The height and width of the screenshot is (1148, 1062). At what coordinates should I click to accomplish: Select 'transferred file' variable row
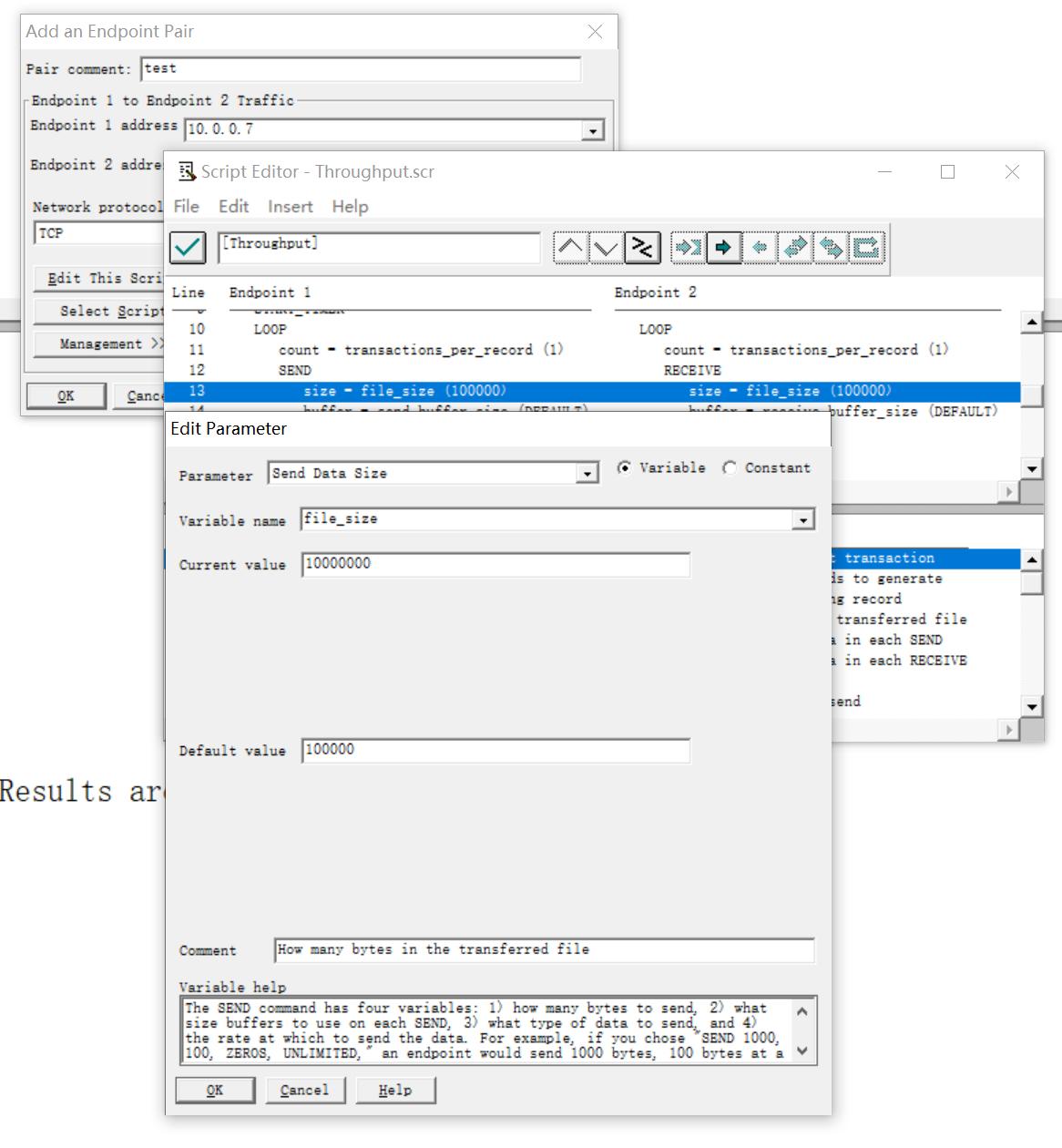(925, 620)
